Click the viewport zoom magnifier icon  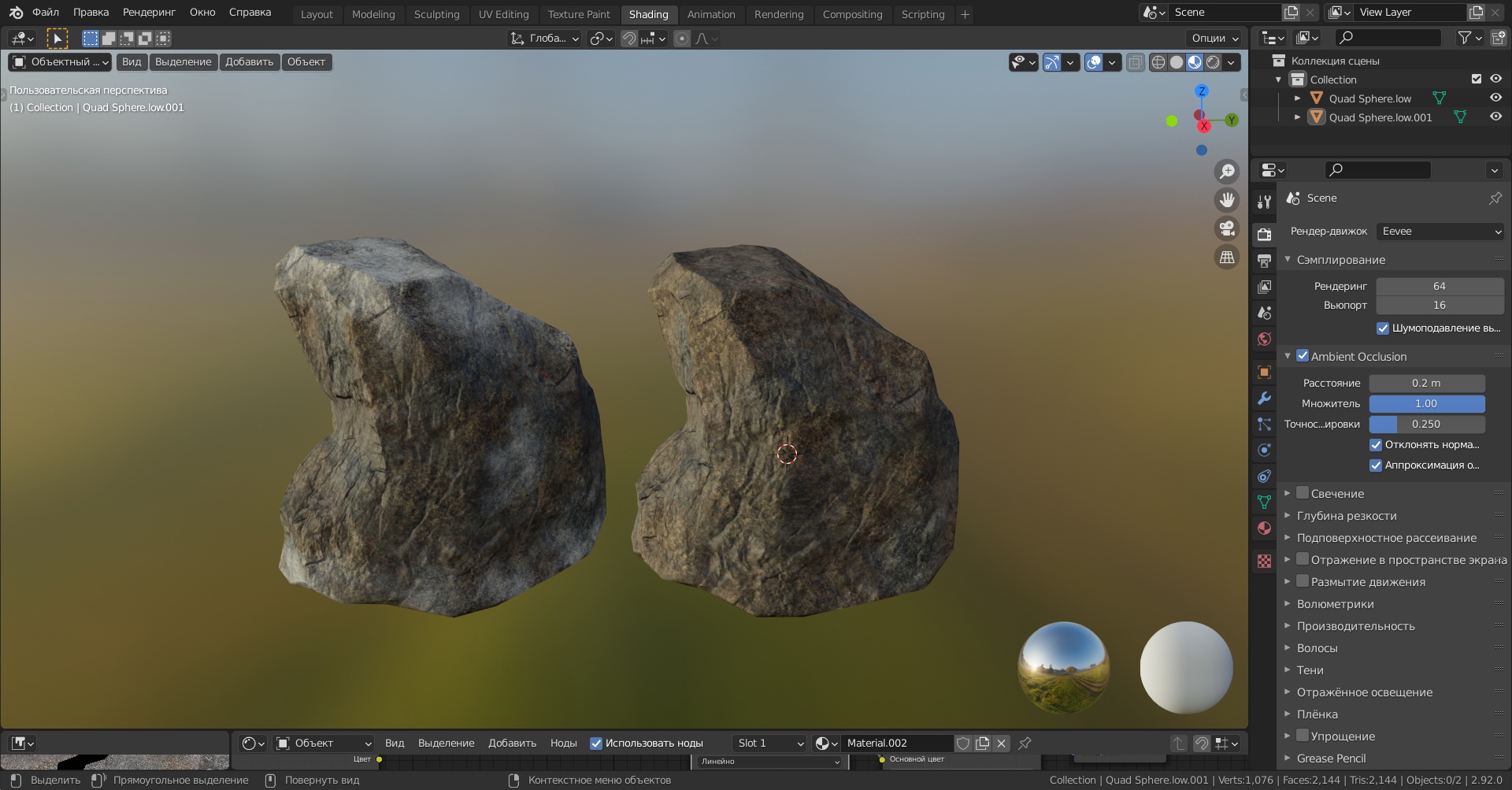[x=1227, y=172]
